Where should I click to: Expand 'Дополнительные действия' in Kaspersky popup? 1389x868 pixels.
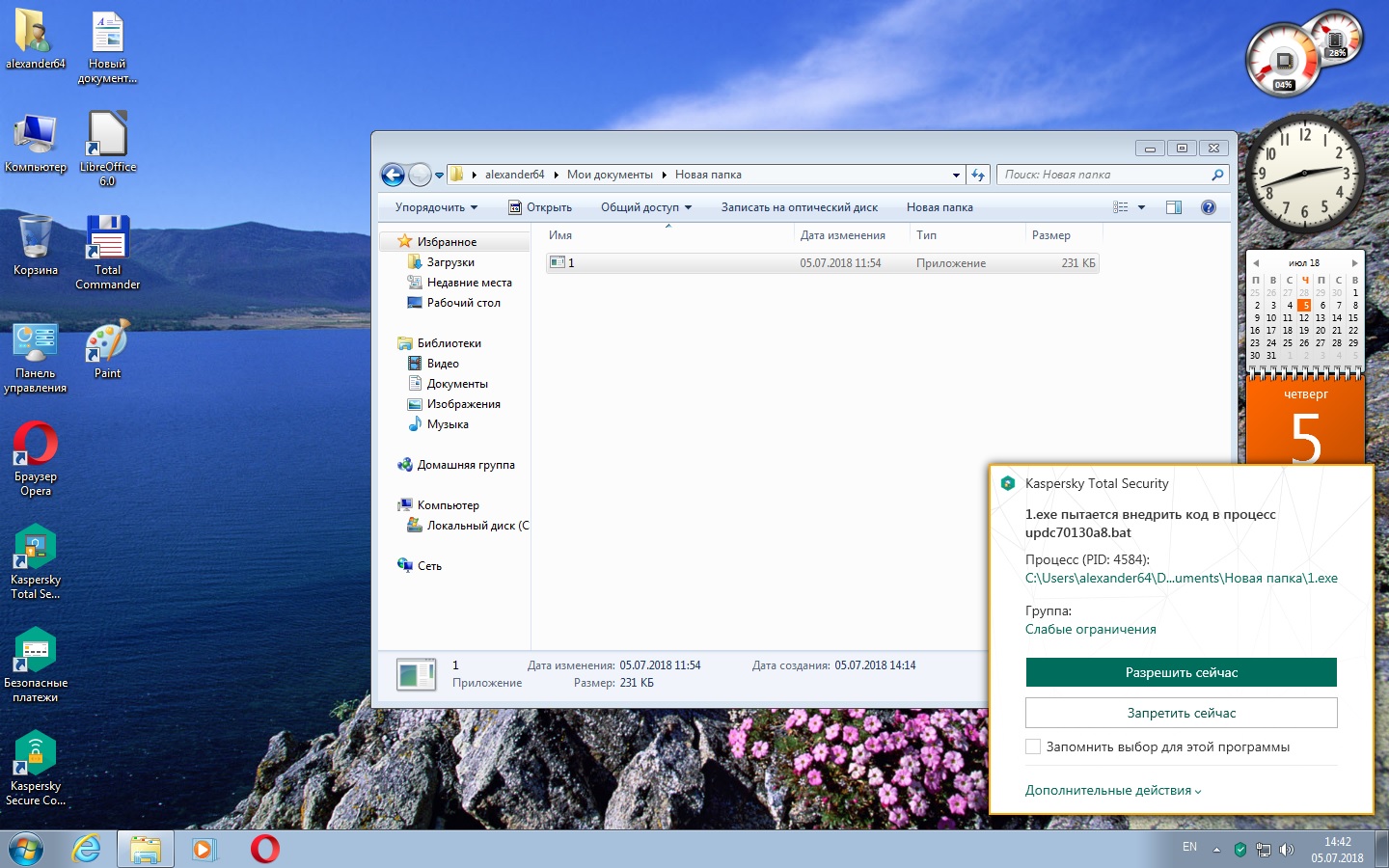pos(1112,790)
